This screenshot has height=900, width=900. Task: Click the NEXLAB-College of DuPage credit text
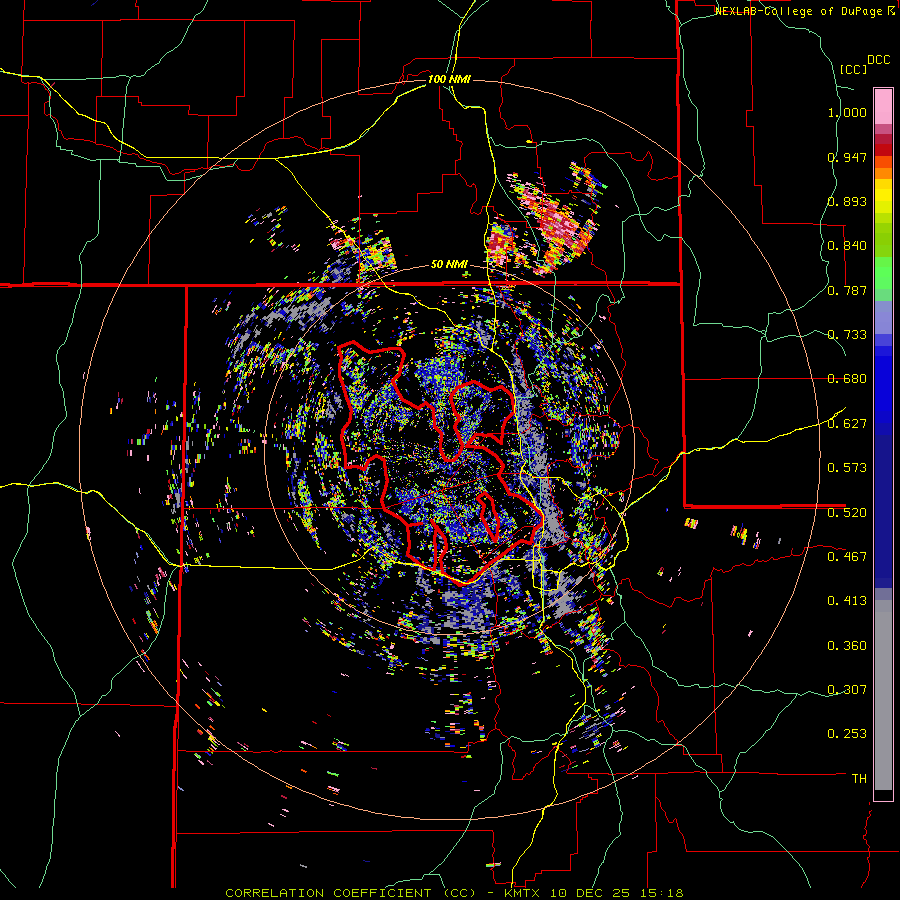pos(799,11)
